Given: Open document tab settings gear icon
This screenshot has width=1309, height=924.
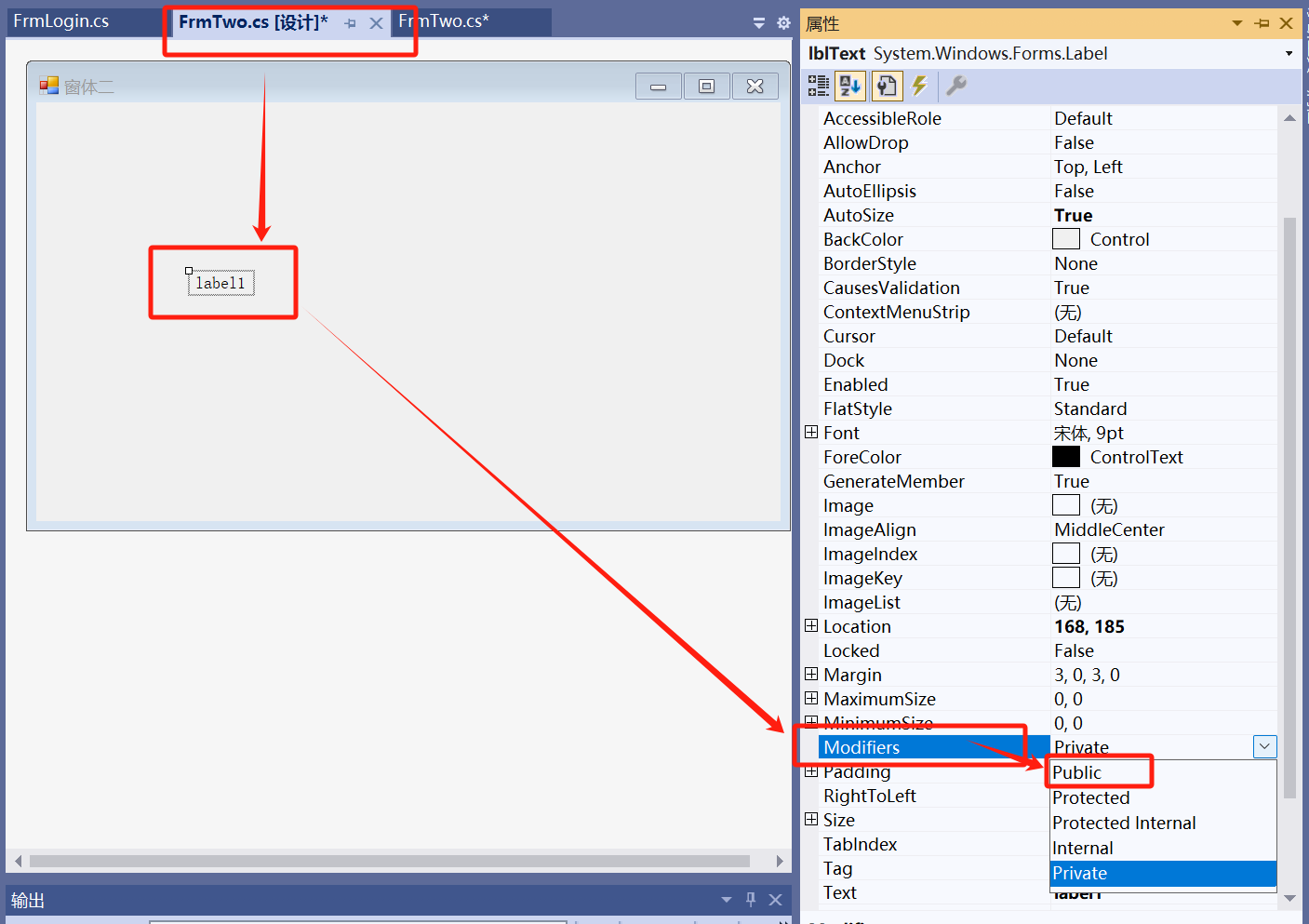Looking at the screenshot, I should [x=783, y=22].
